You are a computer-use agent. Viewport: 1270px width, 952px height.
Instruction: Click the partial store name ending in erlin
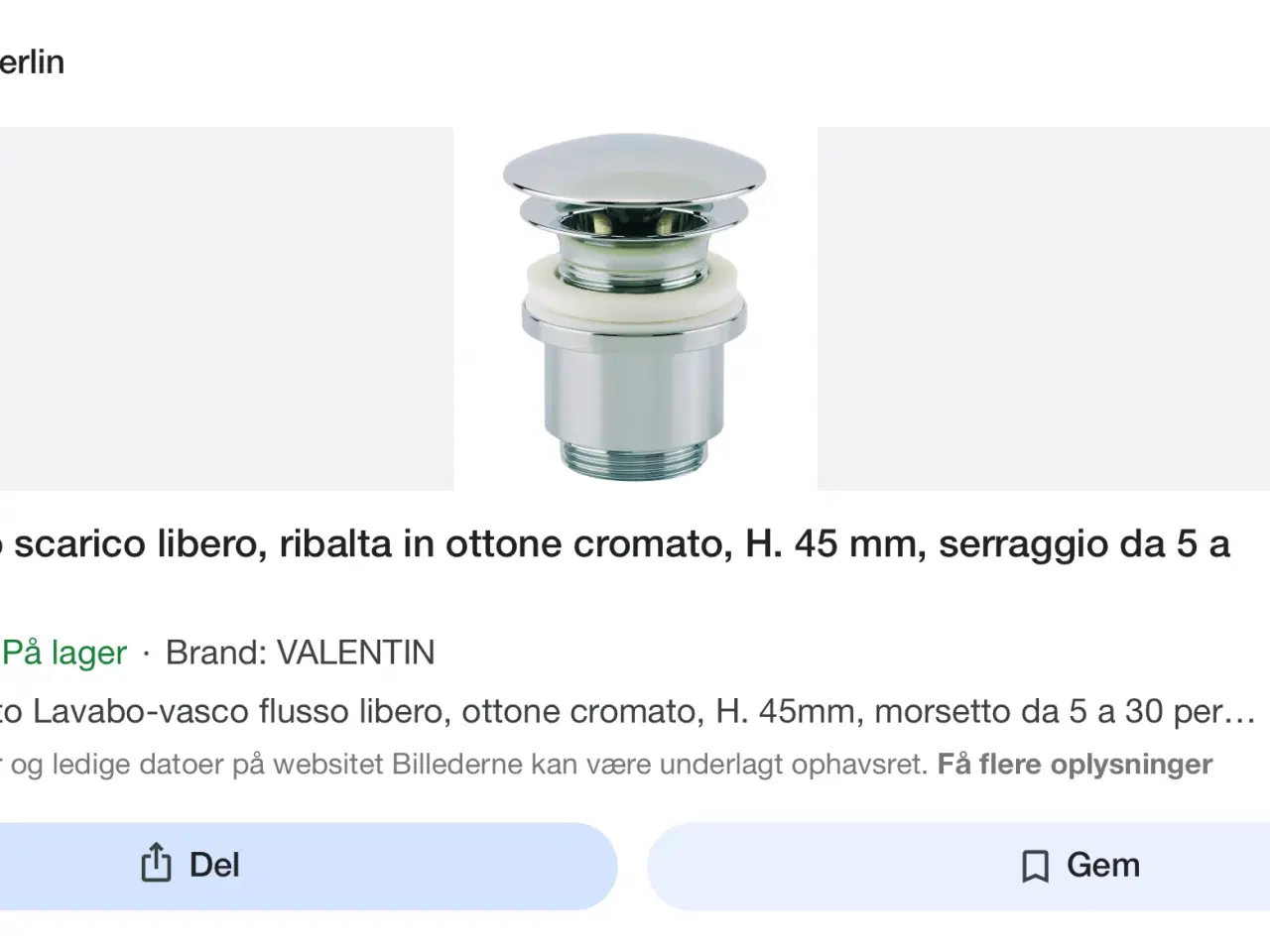click(32, 62)
